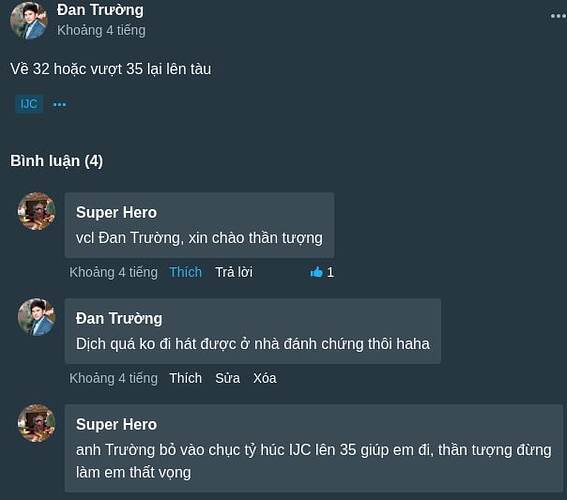567x500 pixels.
Task: Open the post options three-dot menu
Action: coord(558,16)
